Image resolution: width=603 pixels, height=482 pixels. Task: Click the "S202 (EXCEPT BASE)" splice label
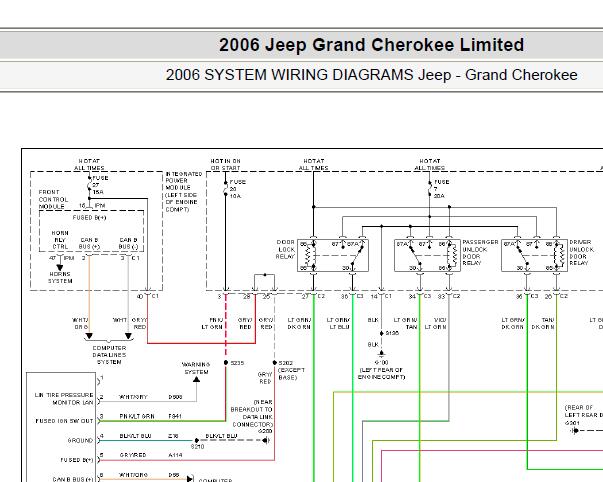point(291,370)
